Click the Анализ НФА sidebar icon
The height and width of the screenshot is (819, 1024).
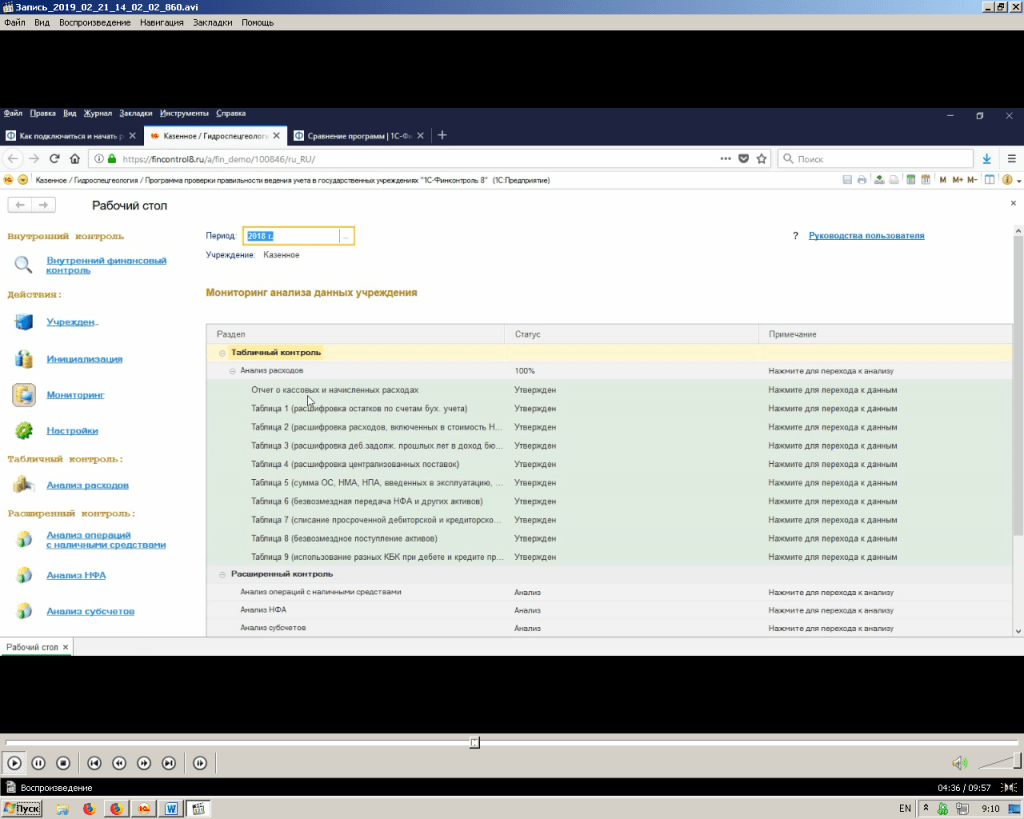click(x=24, y=576)
